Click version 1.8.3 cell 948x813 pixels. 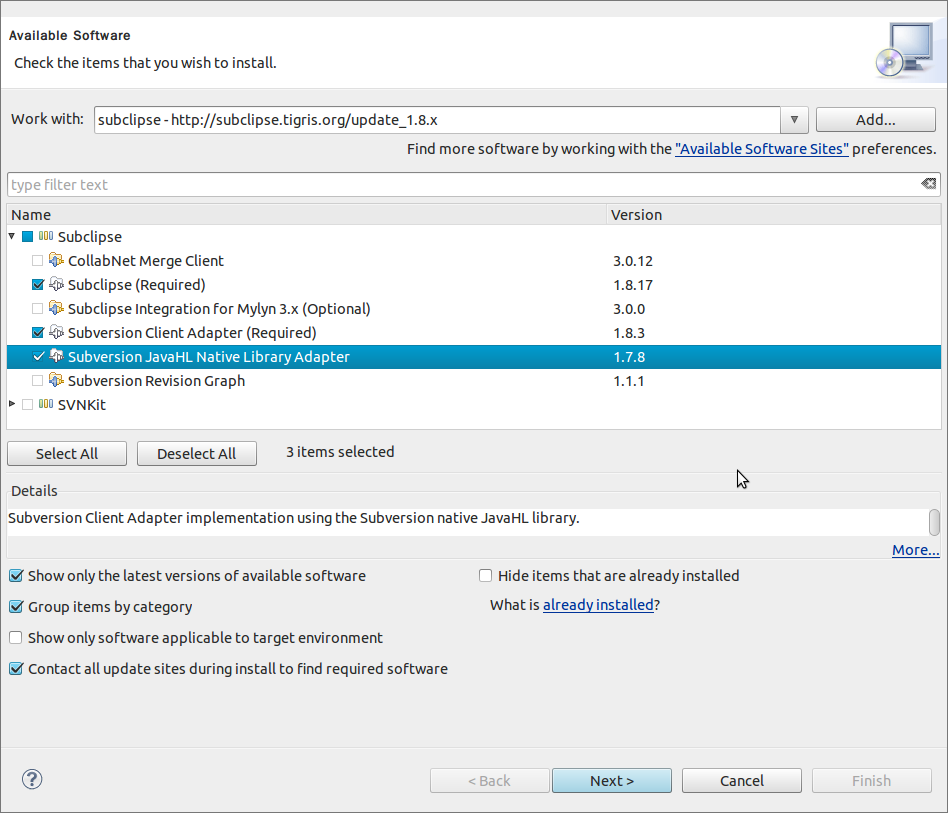pos(629,333)
